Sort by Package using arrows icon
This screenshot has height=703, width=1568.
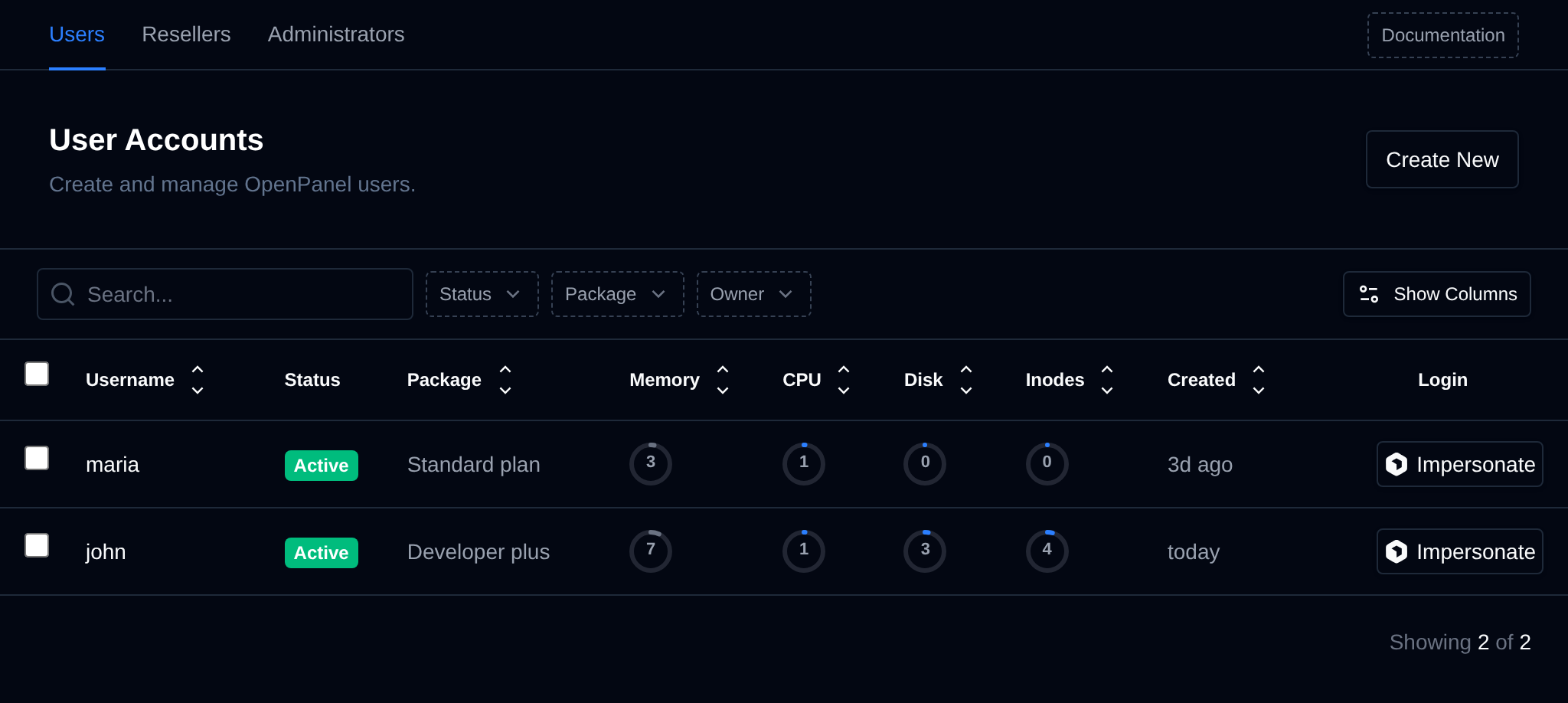(505, 380)
